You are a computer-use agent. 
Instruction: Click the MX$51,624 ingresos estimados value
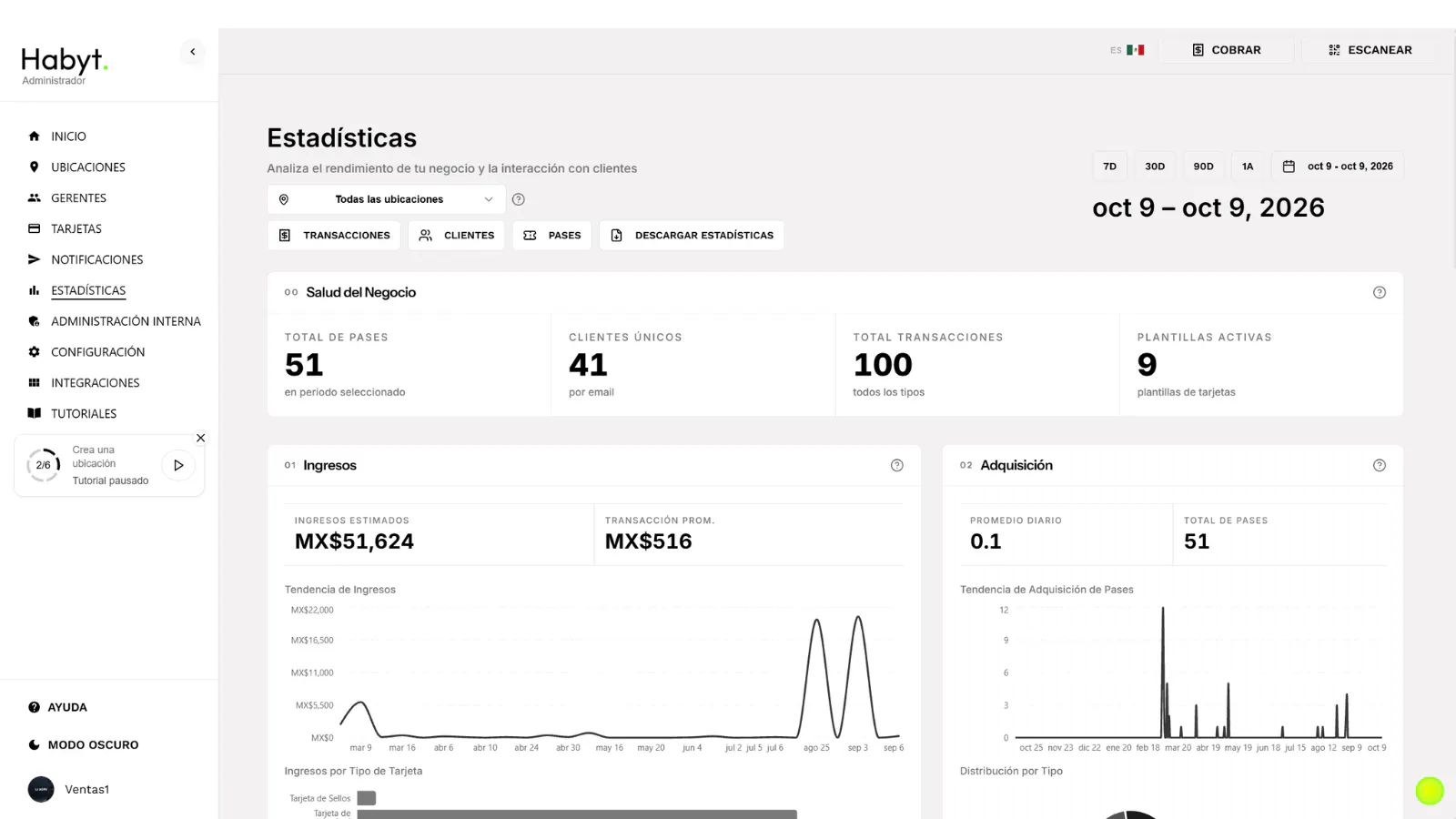click(x=355, y=541)
